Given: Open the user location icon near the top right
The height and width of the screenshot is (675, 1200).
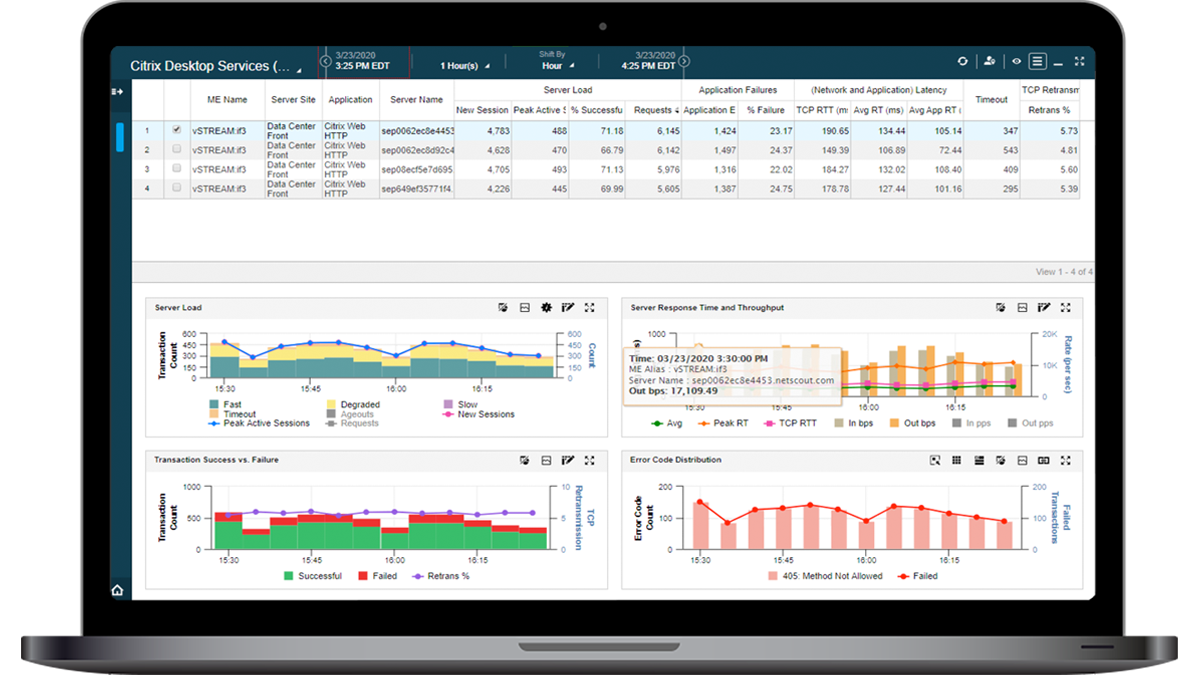Looking at the screenshot, I should coord(988,61).
